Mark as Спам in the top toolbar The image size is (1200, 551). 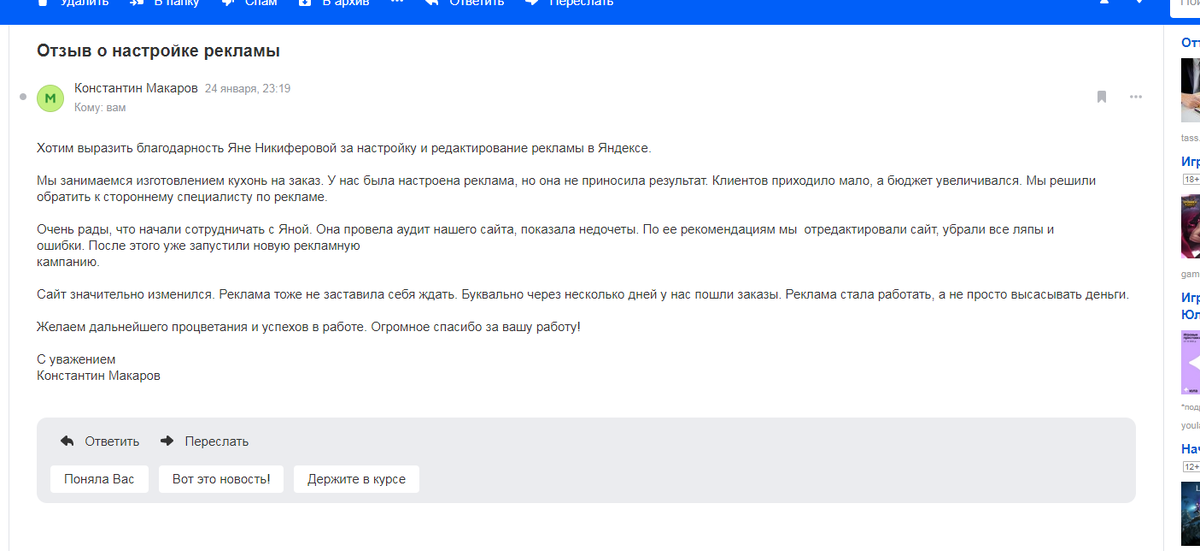(x=249, y=3)
